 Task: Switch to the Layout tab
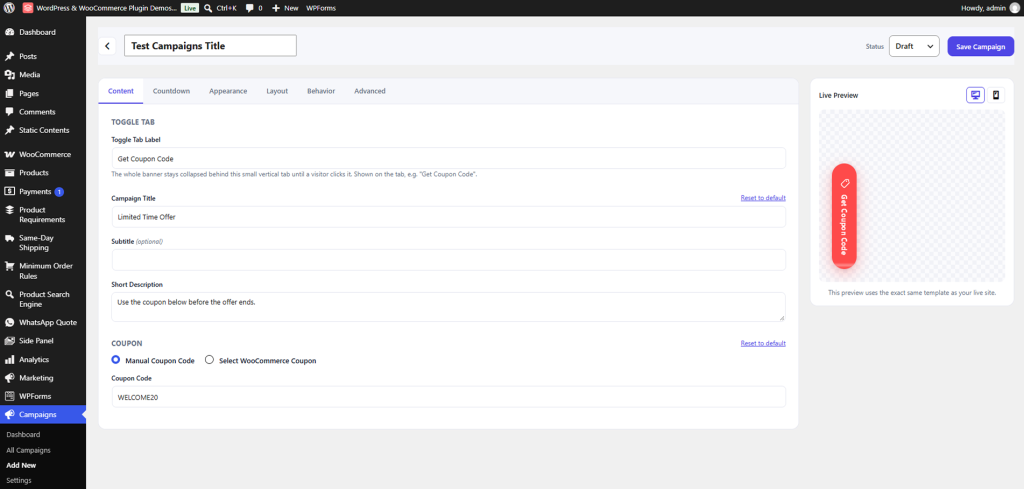pyautogui.click(x=277, y=91)
